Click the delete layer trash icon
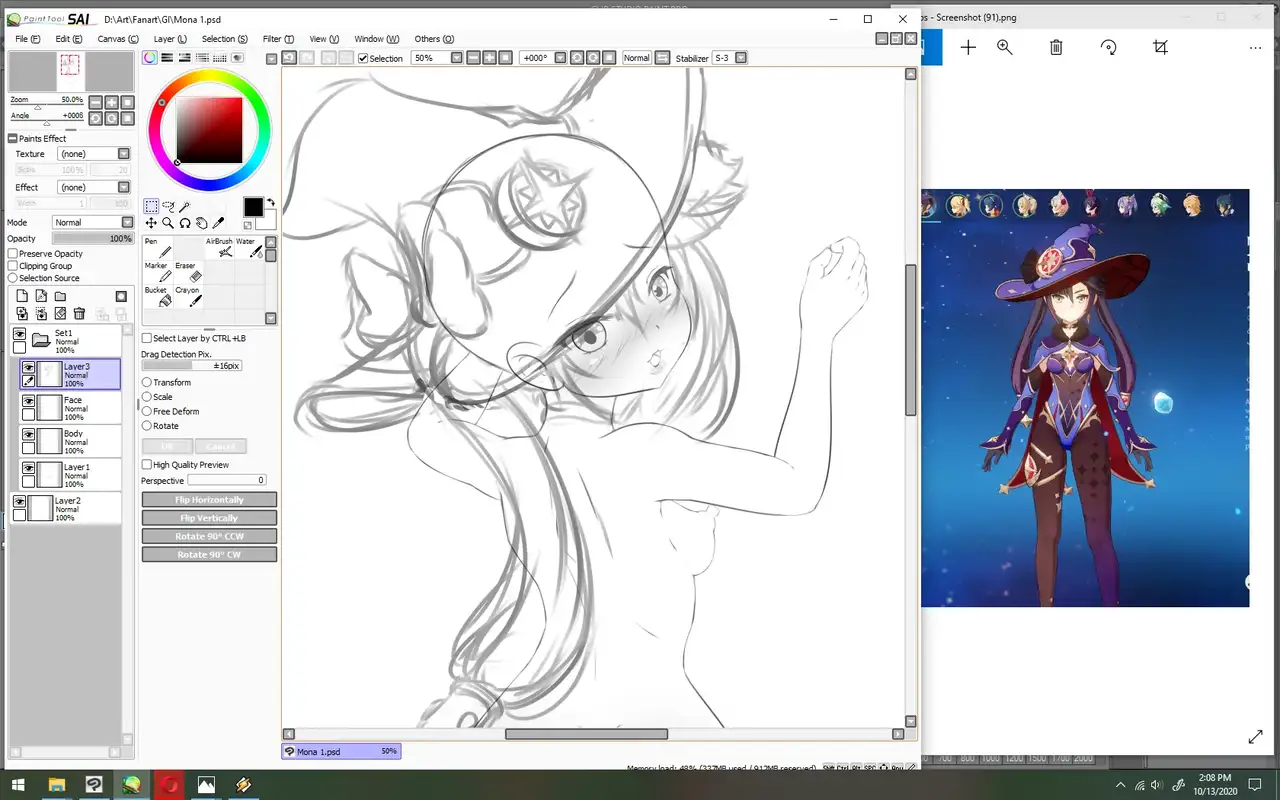The width and height of the screenshot is (1280, 800). 80,314
